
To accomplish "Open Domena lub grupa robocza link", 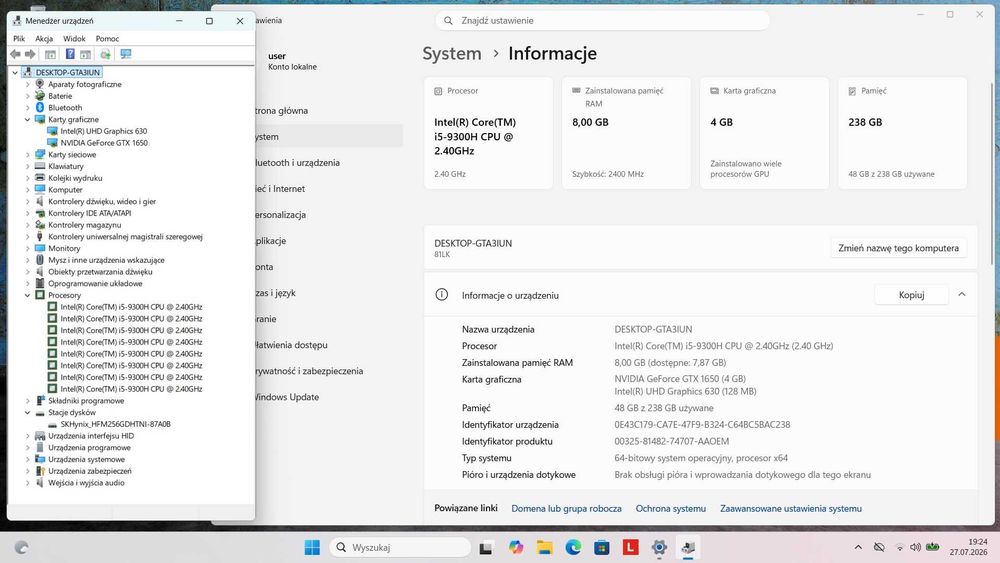I will (566, 508).
